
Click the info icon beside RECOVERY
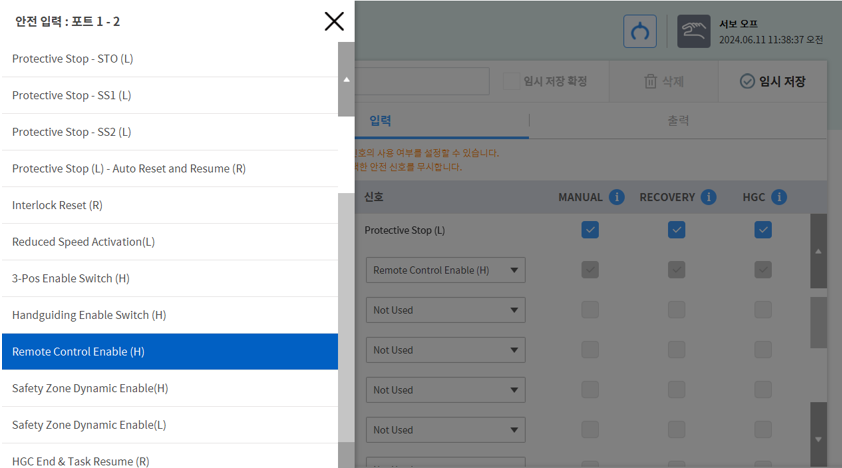pyautogui.click(x=708, y=197)
